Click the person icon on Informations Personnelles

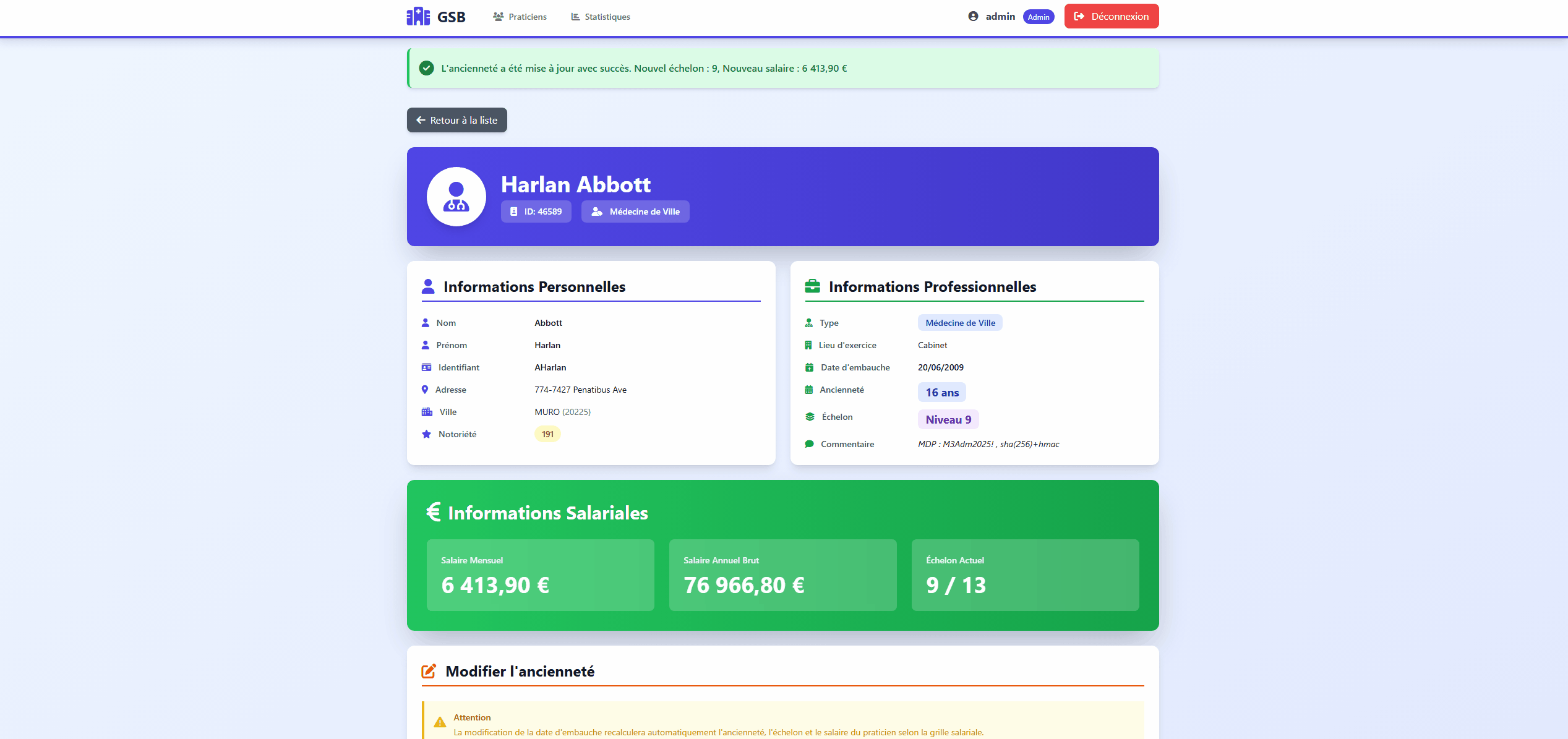[427, 286]
